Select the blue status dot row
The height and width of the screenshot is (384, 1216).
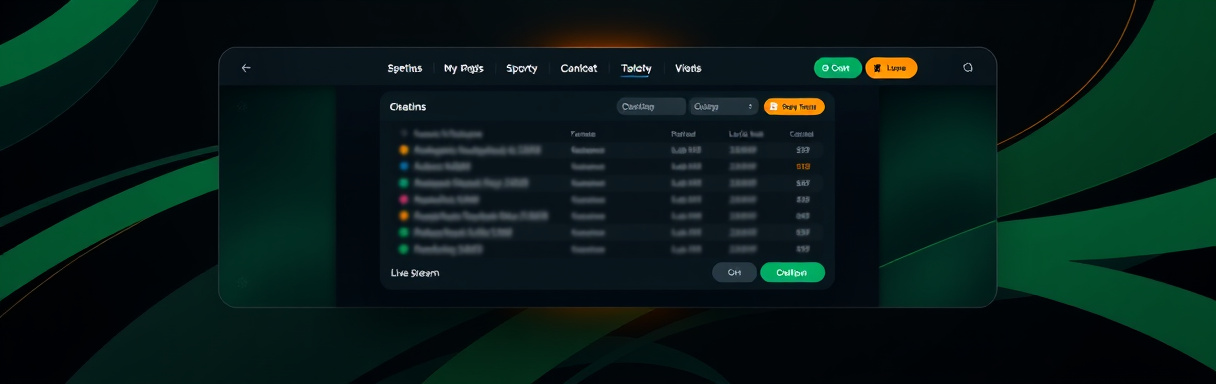pos(611,166)
